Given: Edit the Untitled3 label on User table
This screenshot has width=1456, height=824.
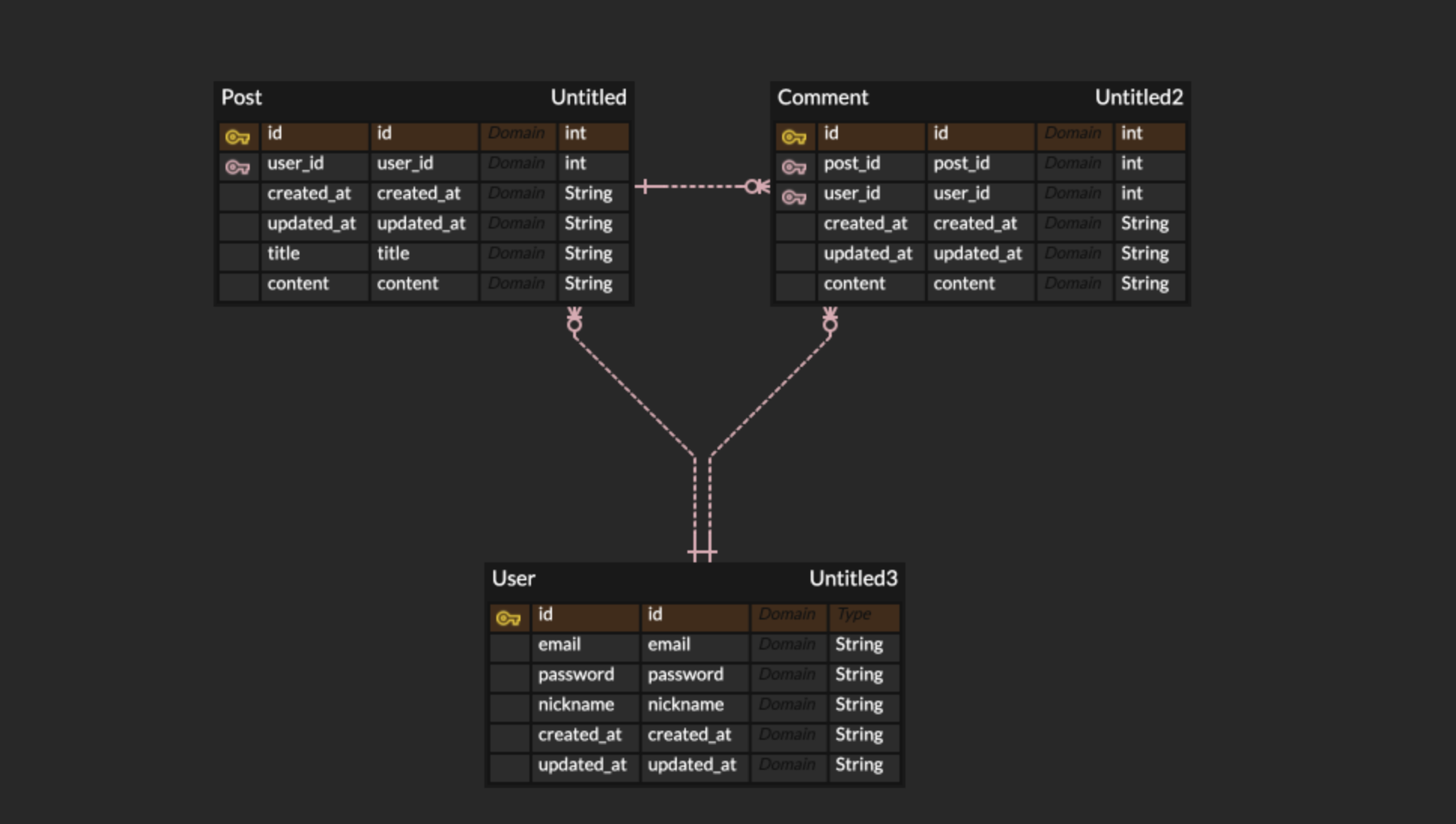Looking at the screenshot, I should click(x=852, y=578).
